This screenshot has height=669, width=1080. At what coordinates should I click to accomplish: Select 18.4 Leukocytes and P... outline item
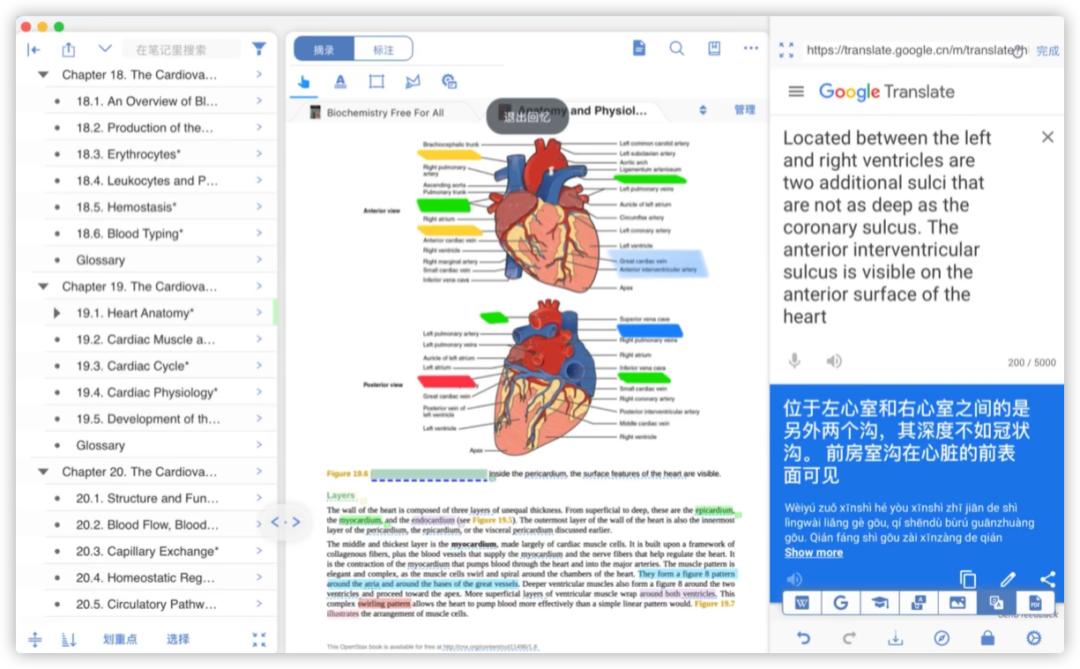pyautogui.click(x=147, y=181)
